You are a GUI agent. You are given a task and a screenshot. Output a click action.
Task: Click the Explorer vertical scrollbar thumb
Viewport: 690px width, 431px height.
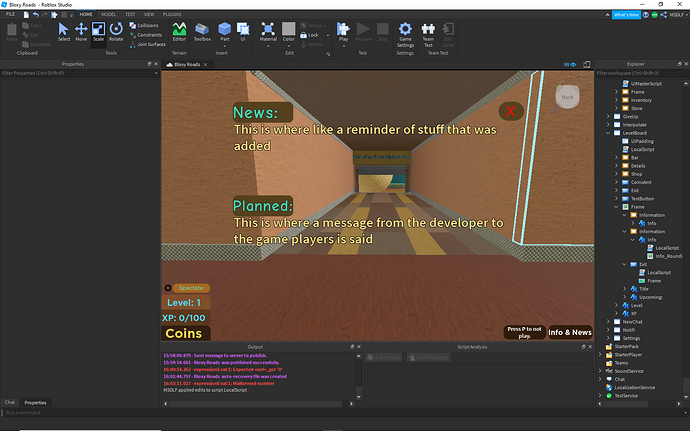coord(686,385)
